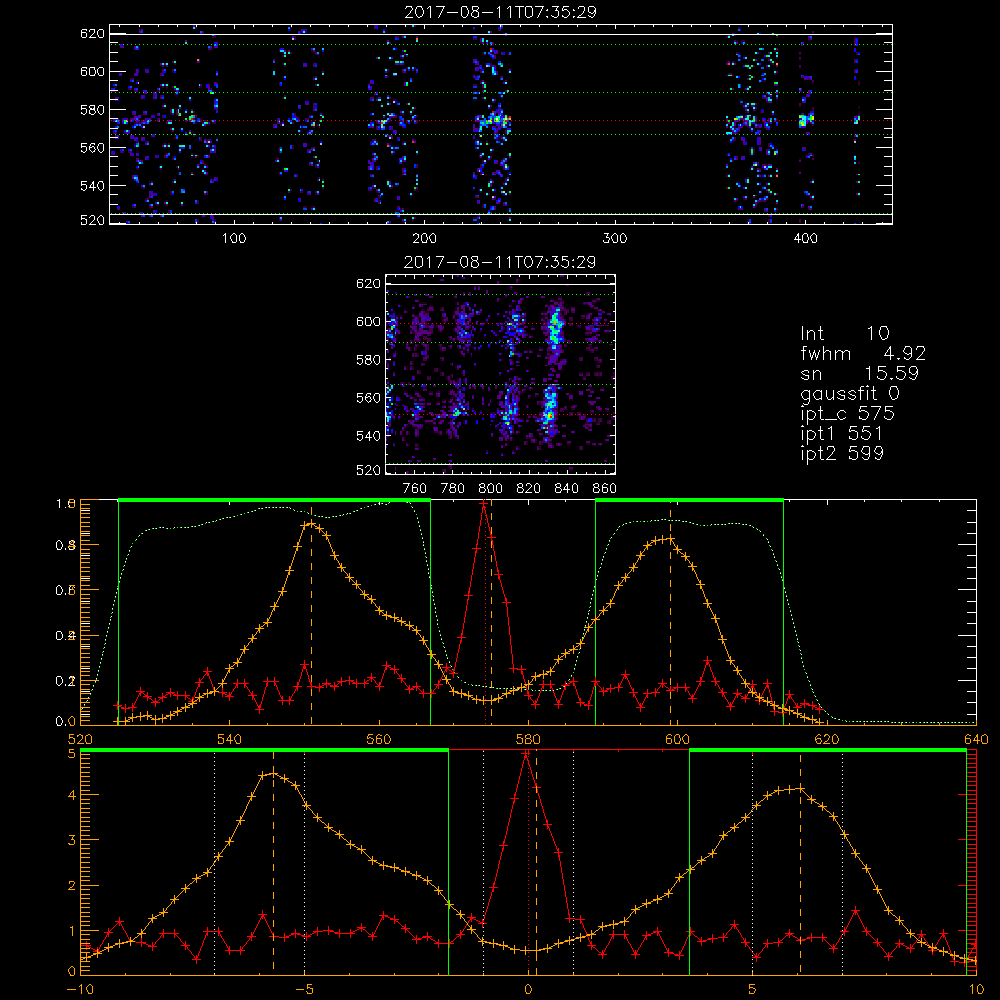This screenshot has height=1000, width=1000.
Task: Select the 'fwhm 4.92' readout line
Action: pyautogui.click(x=863, y=353)
